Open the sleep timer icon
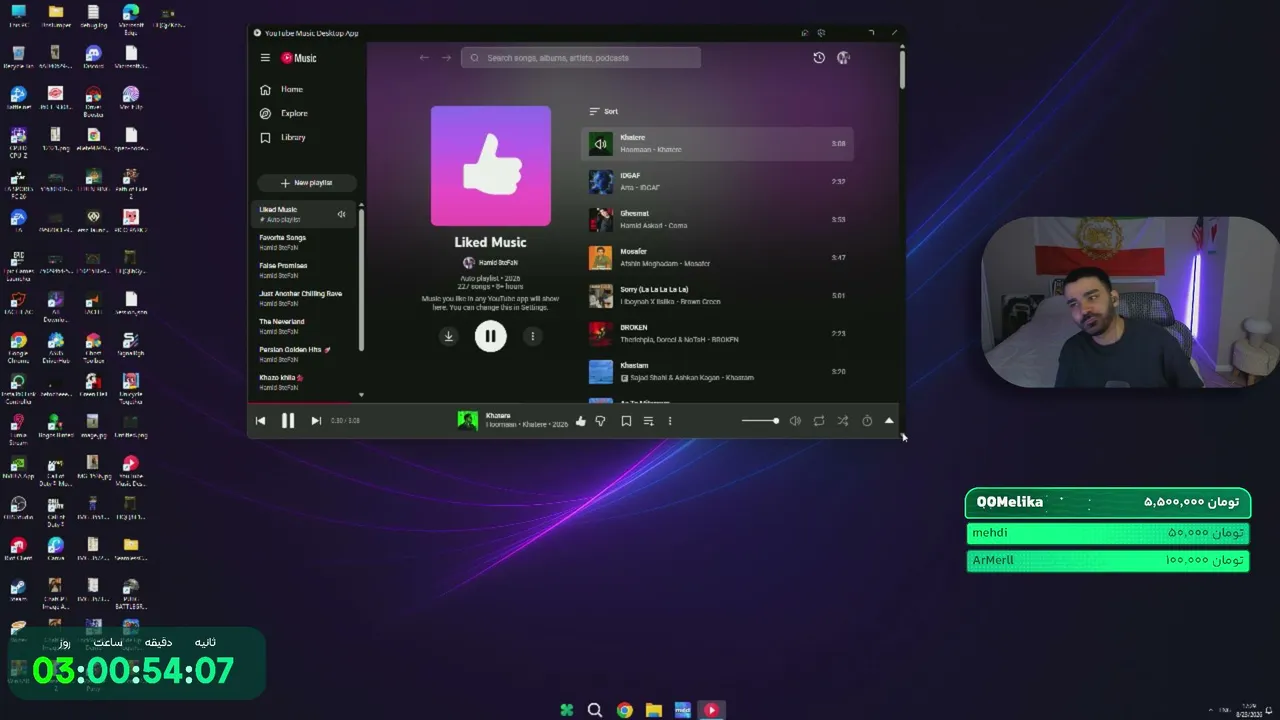This screenshot has width=1280, height=720. (867, 421)
